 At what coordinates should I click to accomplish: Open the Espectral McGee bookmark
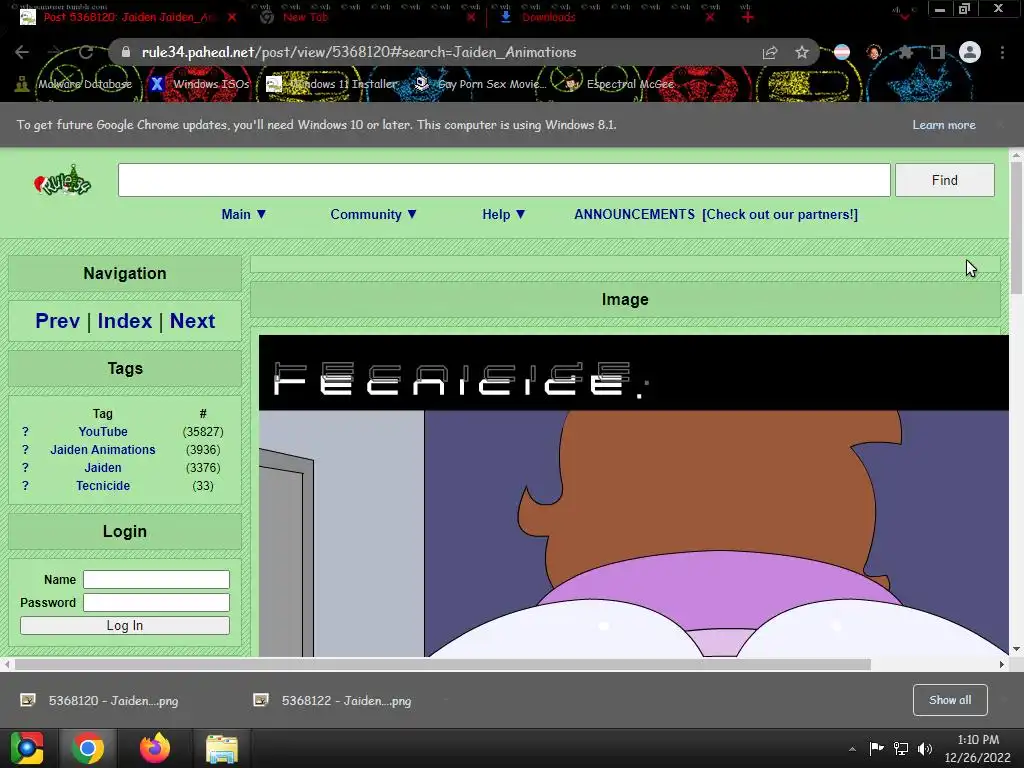(x=619, y=84)
